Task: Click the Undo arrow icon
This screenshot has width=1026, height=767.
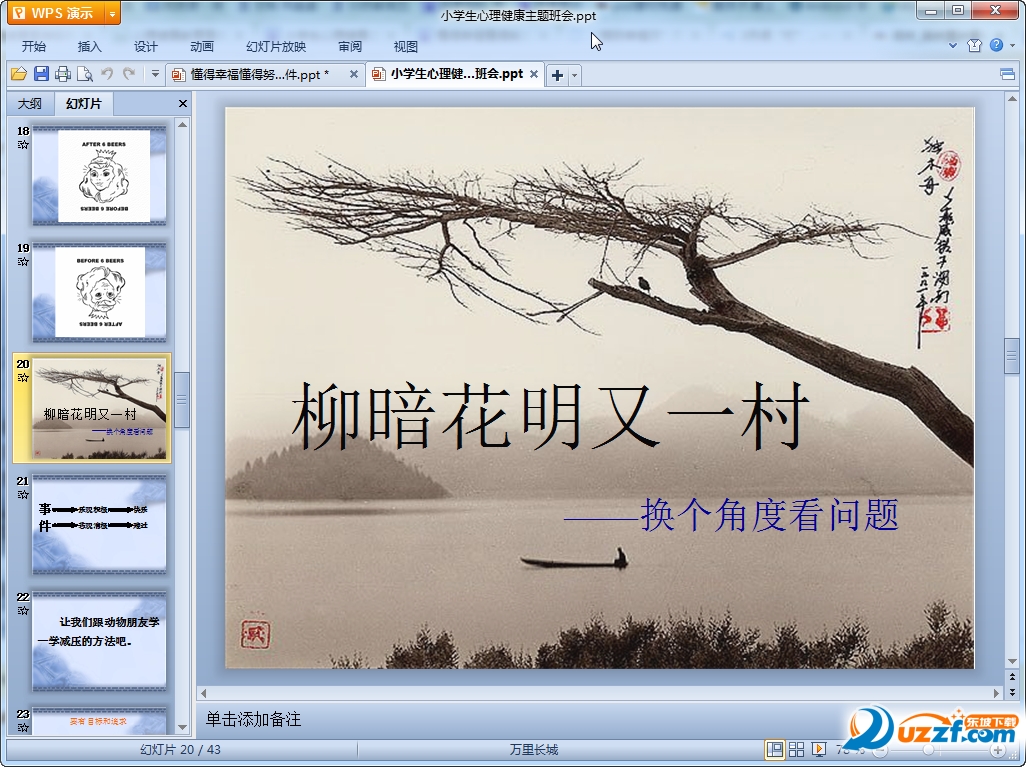Action: click(x=107, y=74)
